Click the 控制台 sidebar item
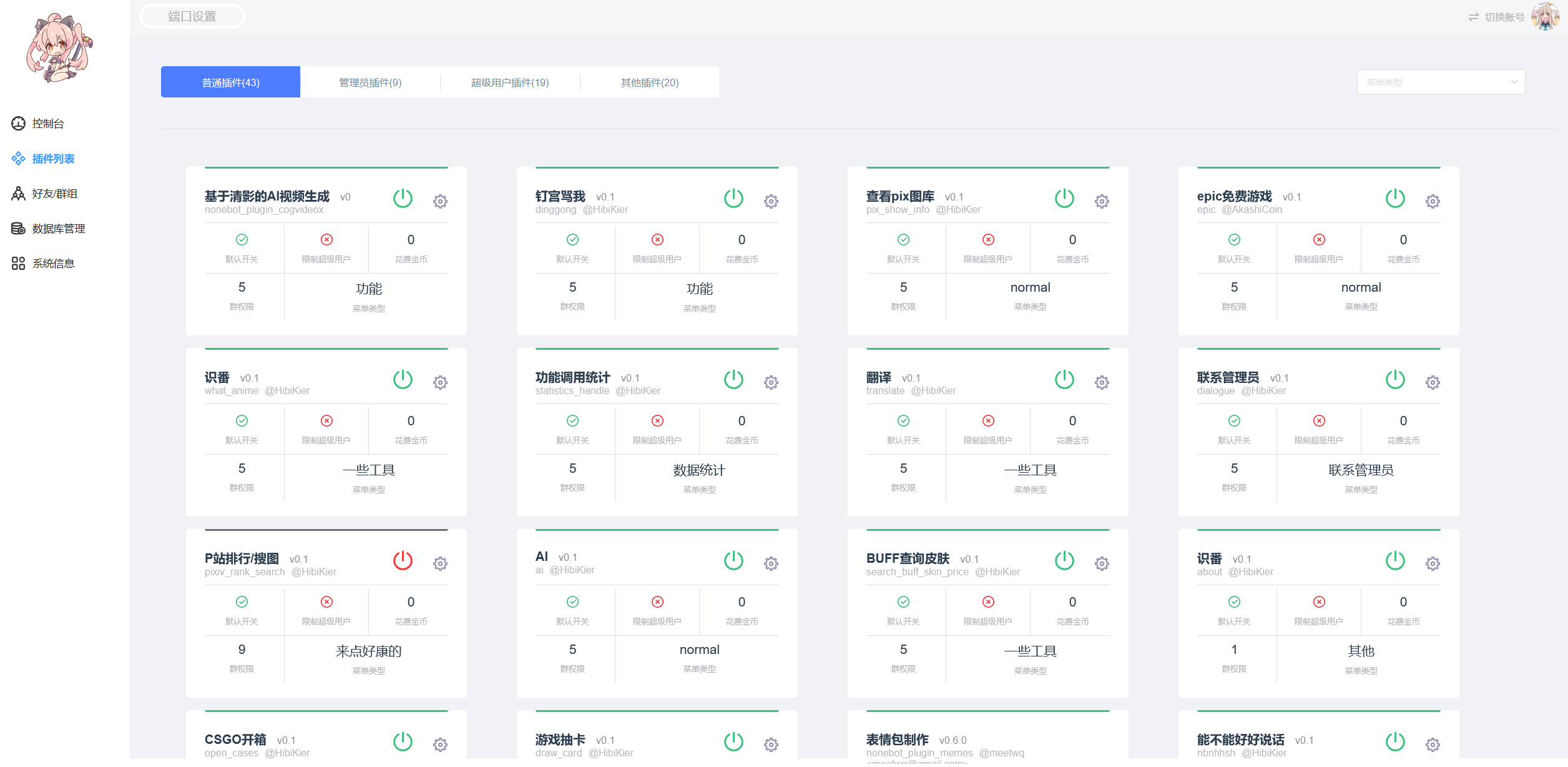 coord(48,124)
